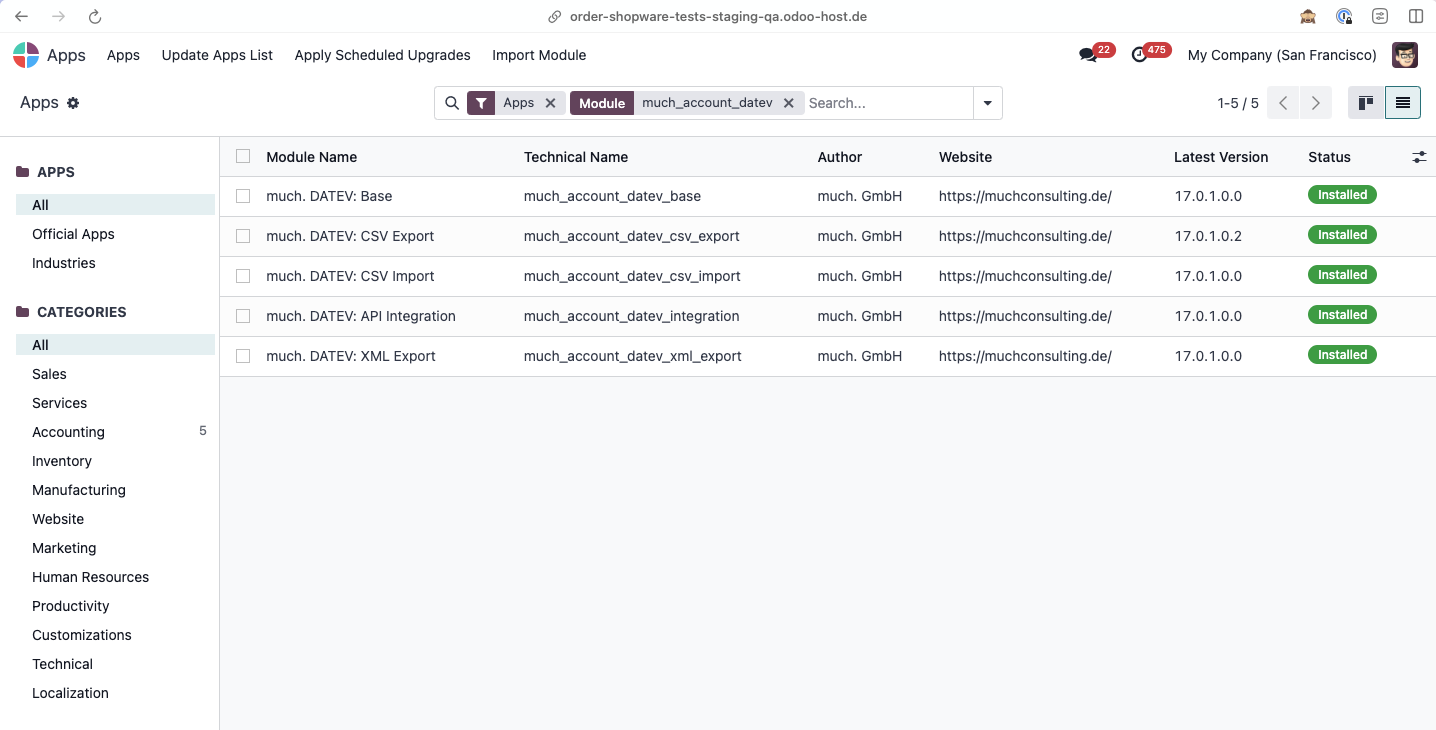Click the search magnifier icon
1436x730 pixels.
451,103
